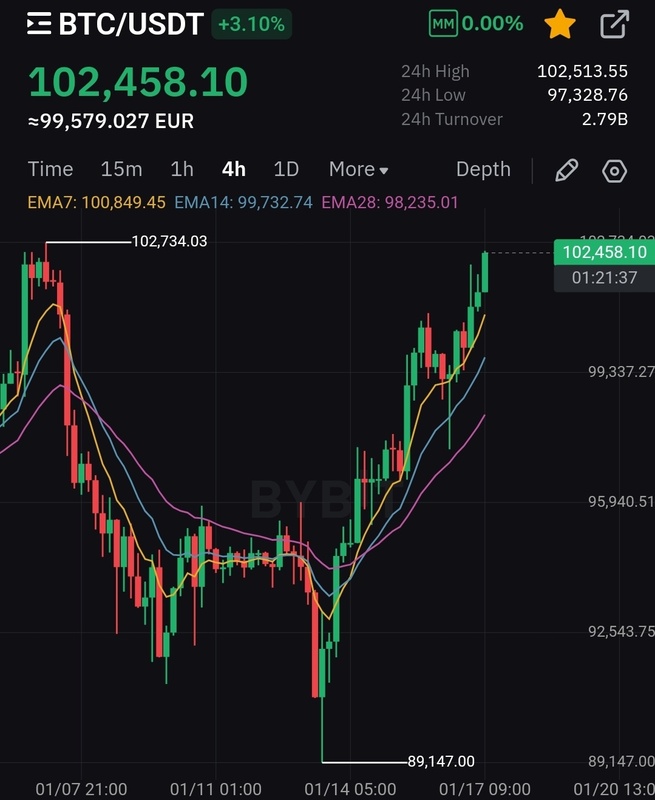Switch to the Time chart view
This screenshot has height=800, width=655.
coord(51,170)
